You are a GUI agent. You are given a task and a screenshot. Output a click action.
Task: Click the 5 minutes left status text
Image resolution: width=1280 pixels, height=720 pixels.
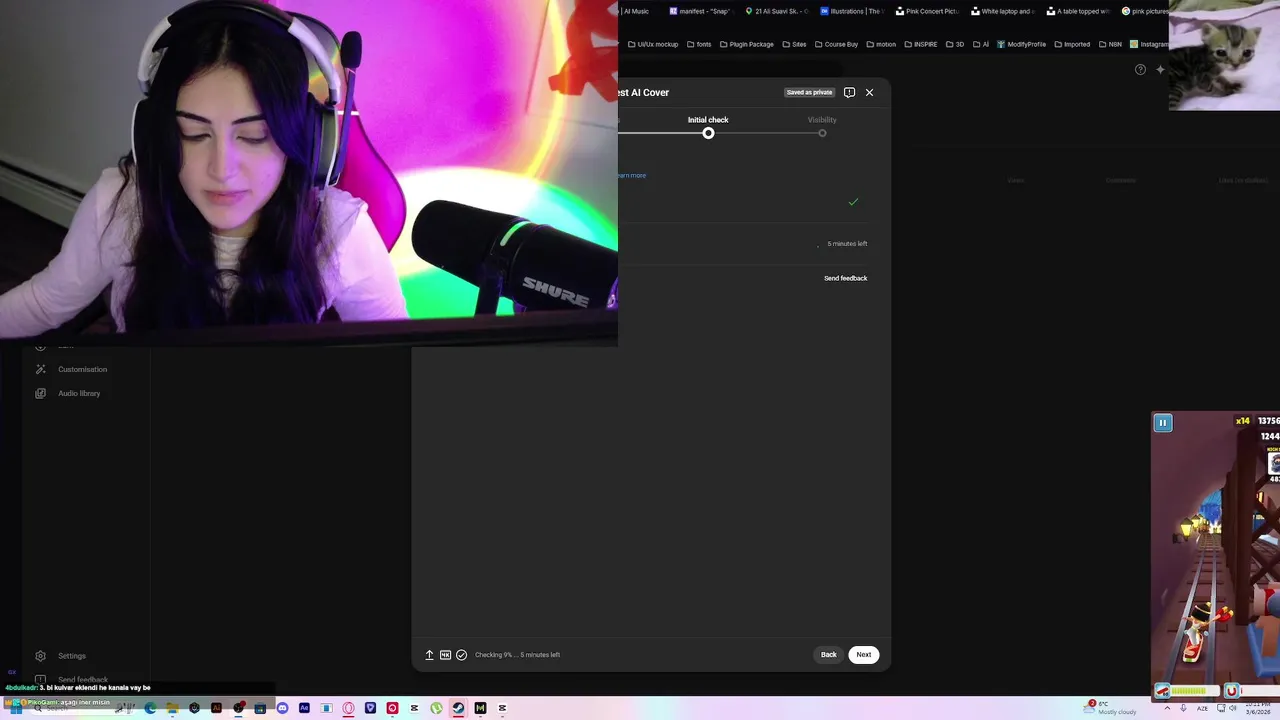tap(847, 244)
